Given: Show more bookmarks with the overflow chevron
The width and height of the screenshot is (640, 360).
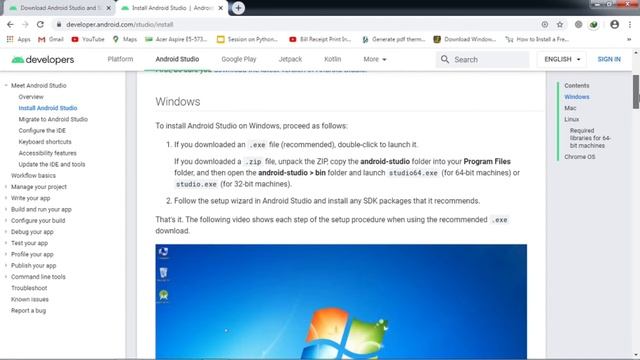Looking at the screenshot, I should click(629, 39).
